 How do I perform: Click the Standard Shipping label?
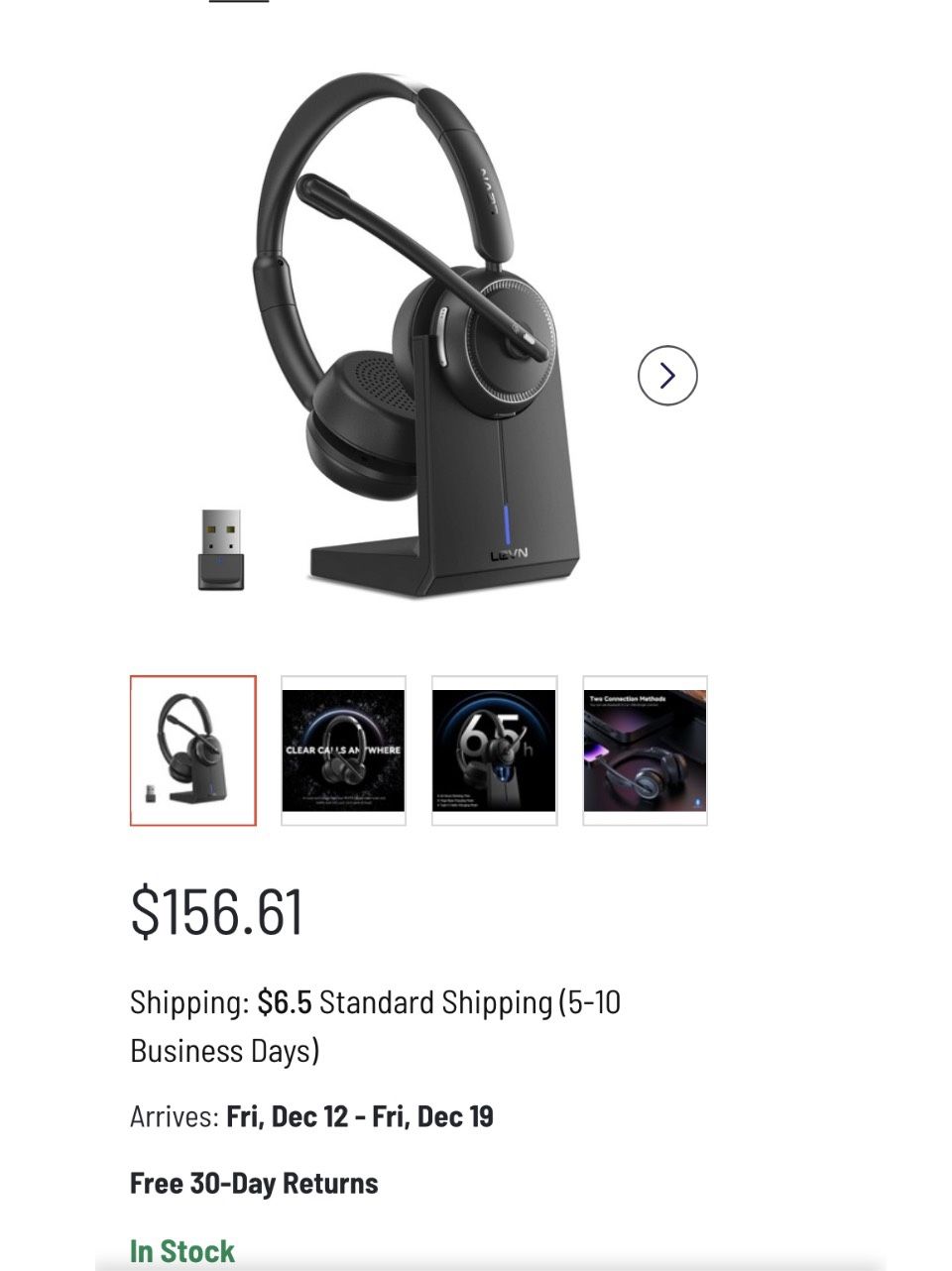coord(435,1002)
